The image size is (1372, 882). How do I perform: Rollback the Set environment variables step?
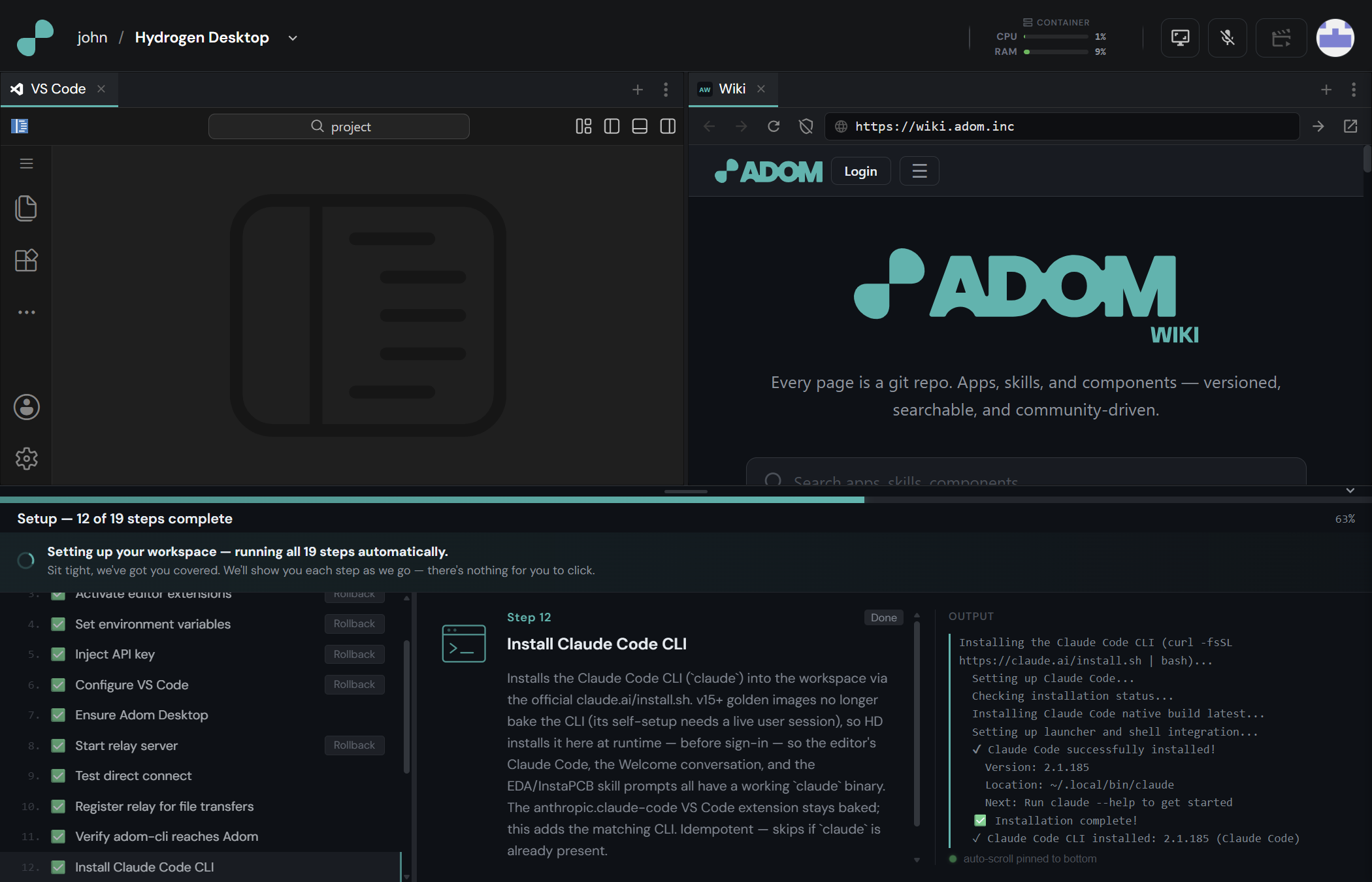click(354, 624)
